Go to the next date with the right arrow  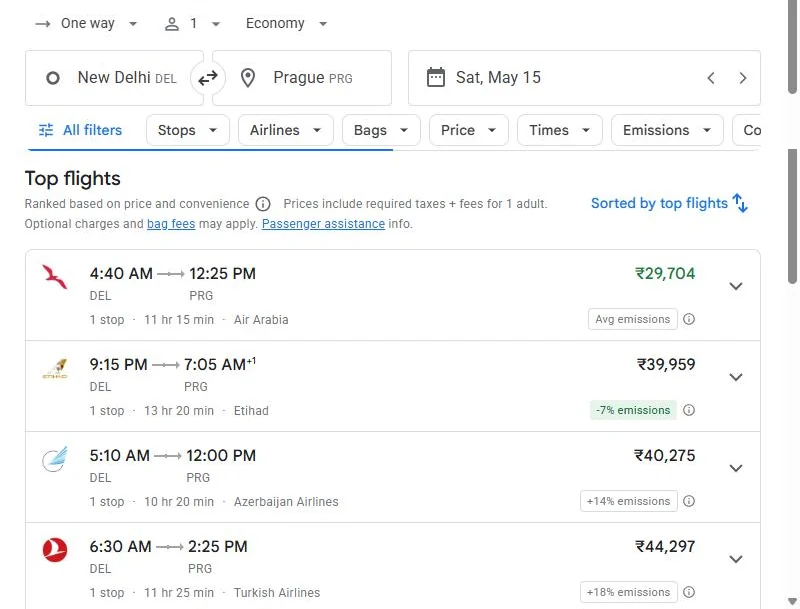coord(743,78)
